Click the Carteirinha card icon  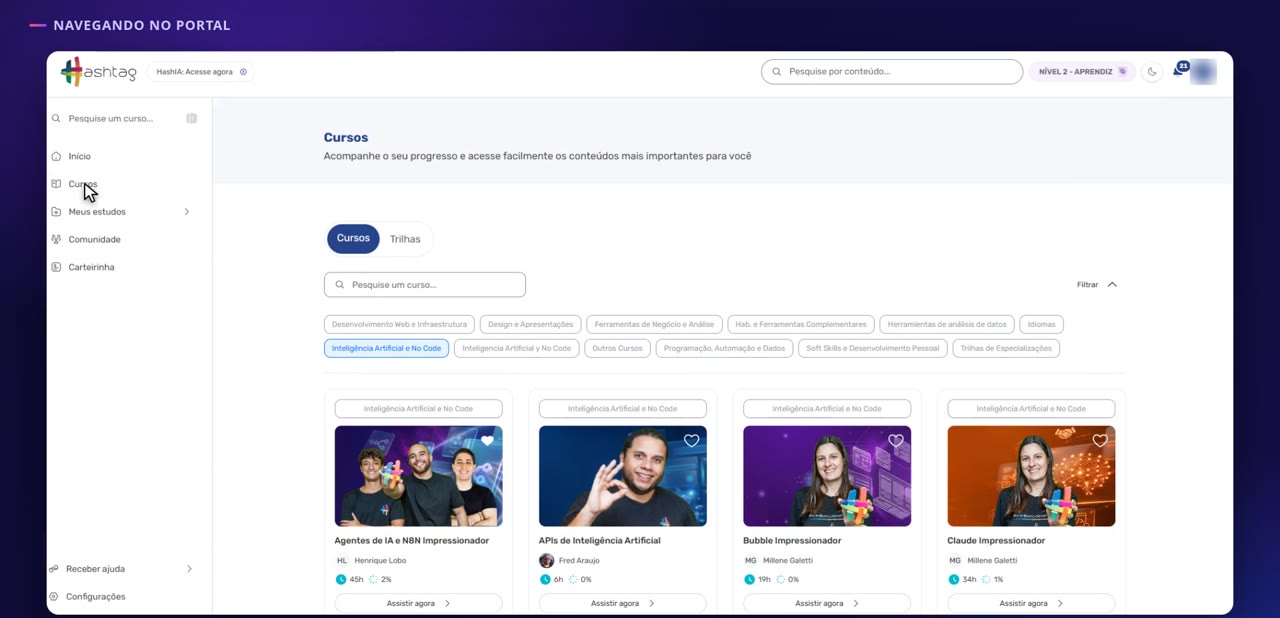[x=56, y=267]
